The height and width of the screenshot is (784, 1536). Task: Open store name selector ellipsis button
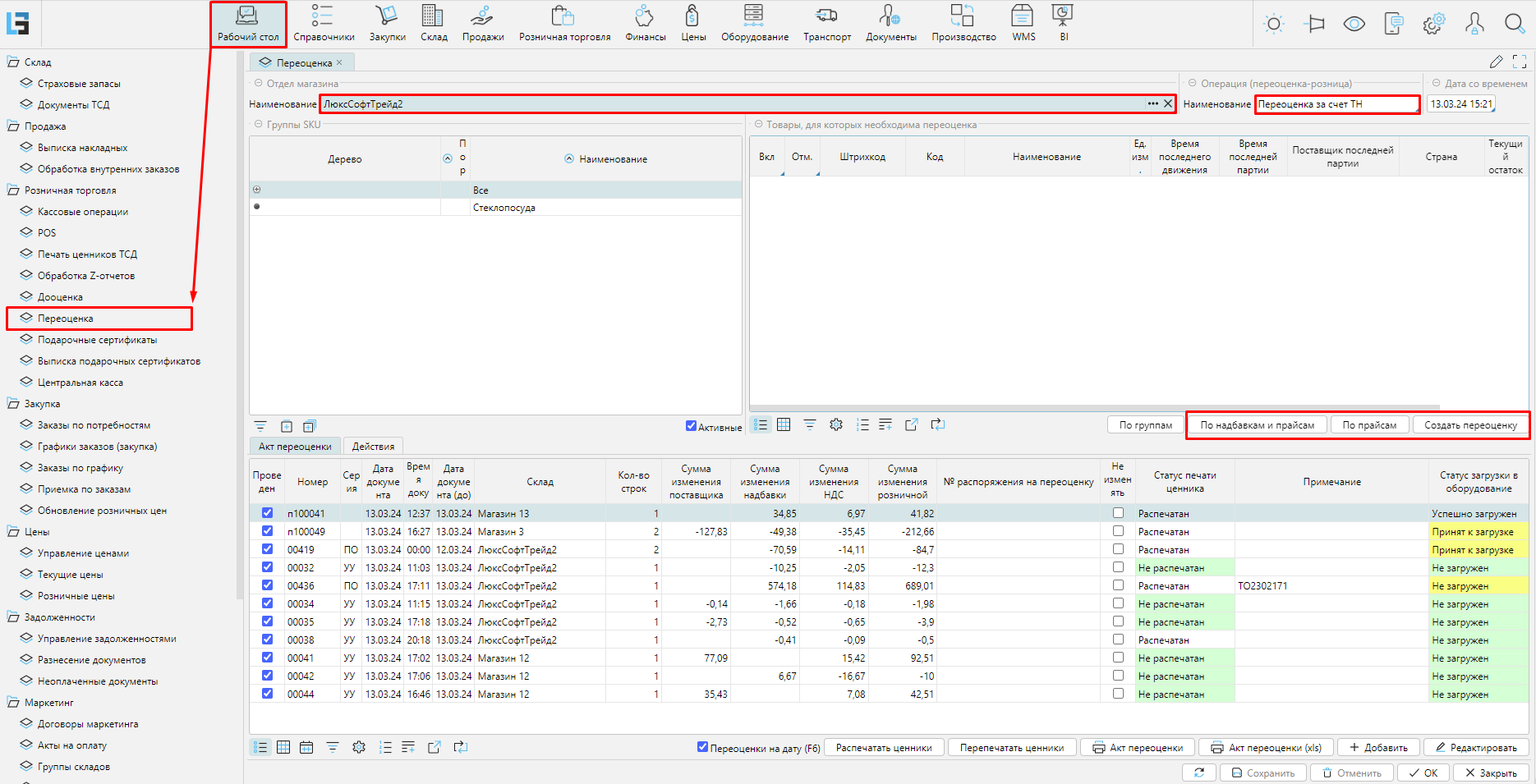(x=1152, y=104)
